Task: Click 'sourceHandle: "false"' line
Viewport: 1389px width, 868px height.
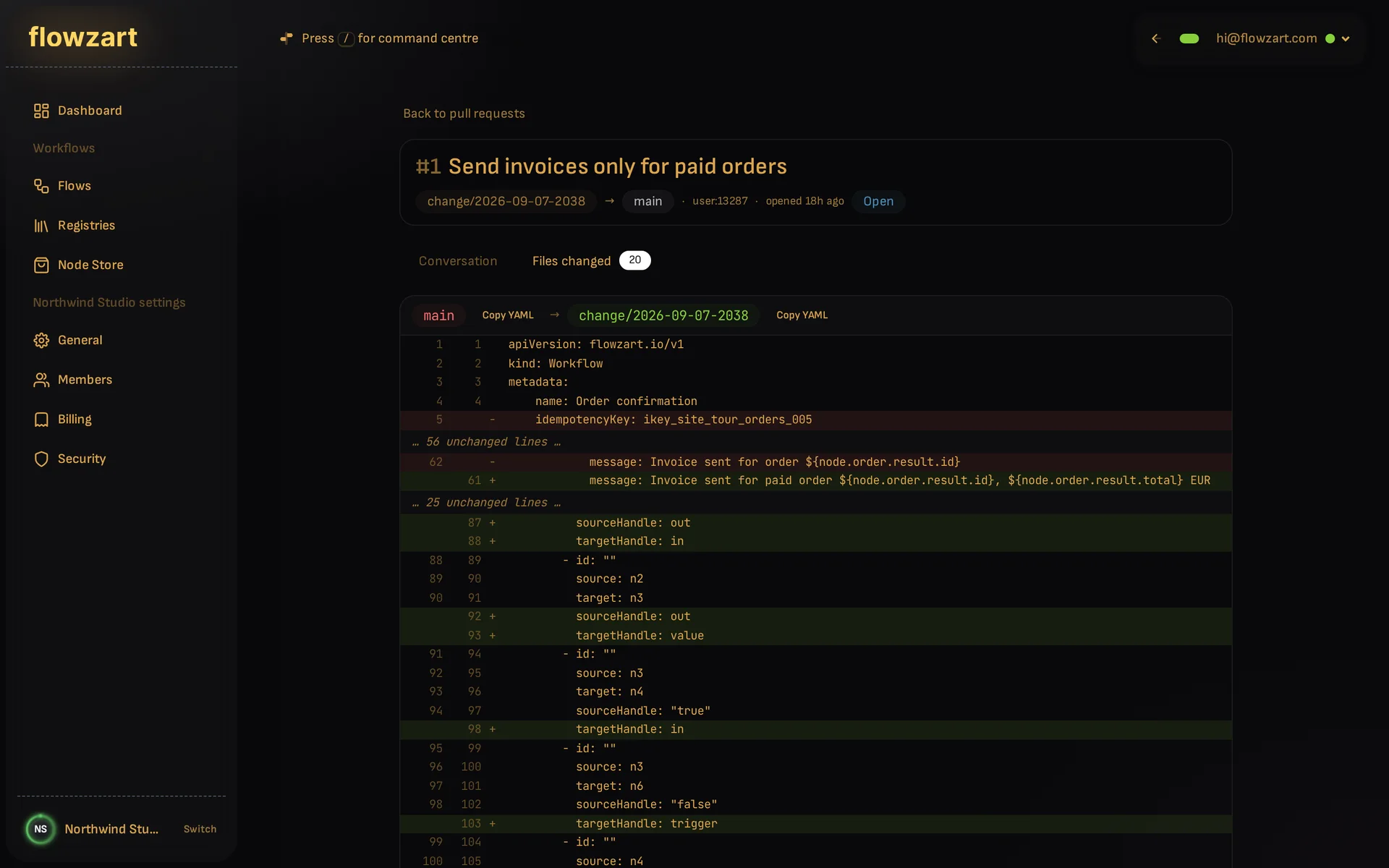Action: [x=816, y=805]
